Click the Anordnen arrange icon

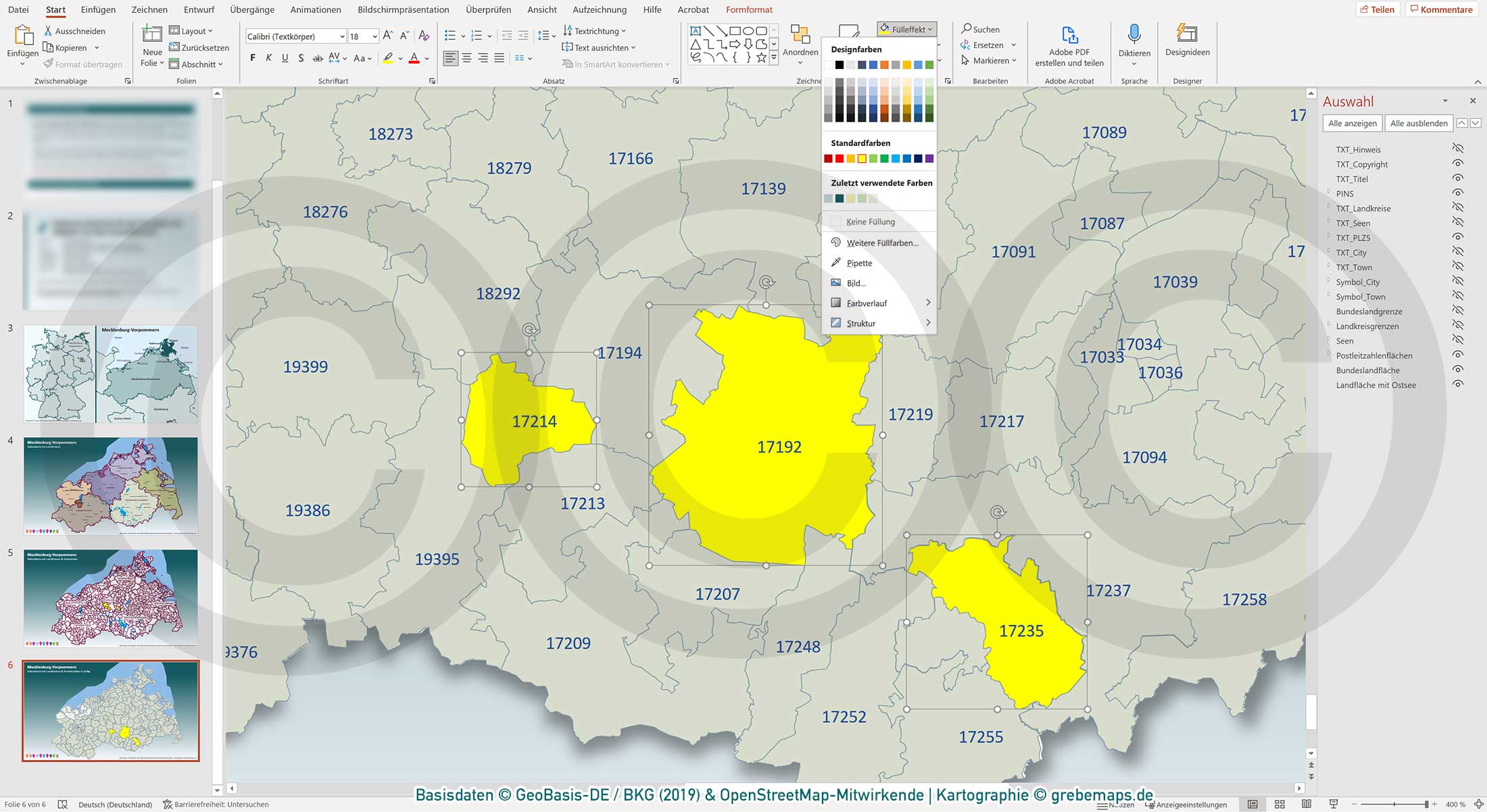(800, 35)
